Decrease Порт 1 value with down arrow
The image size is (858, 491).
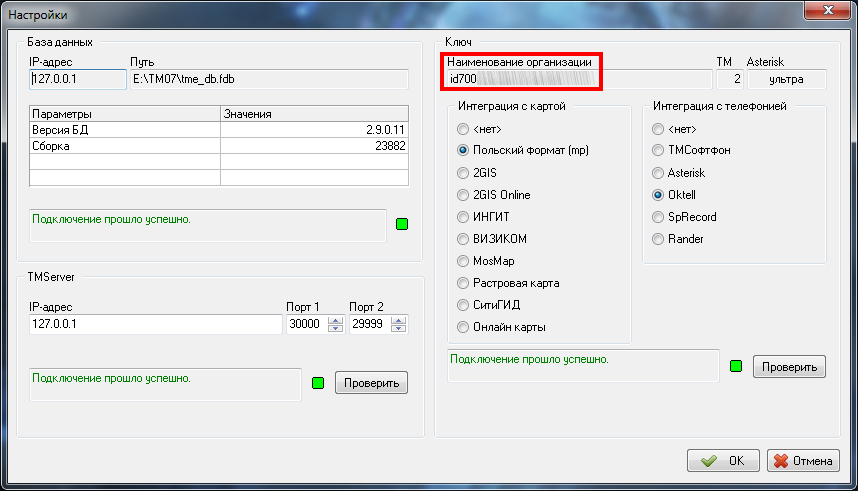point(335,329)
